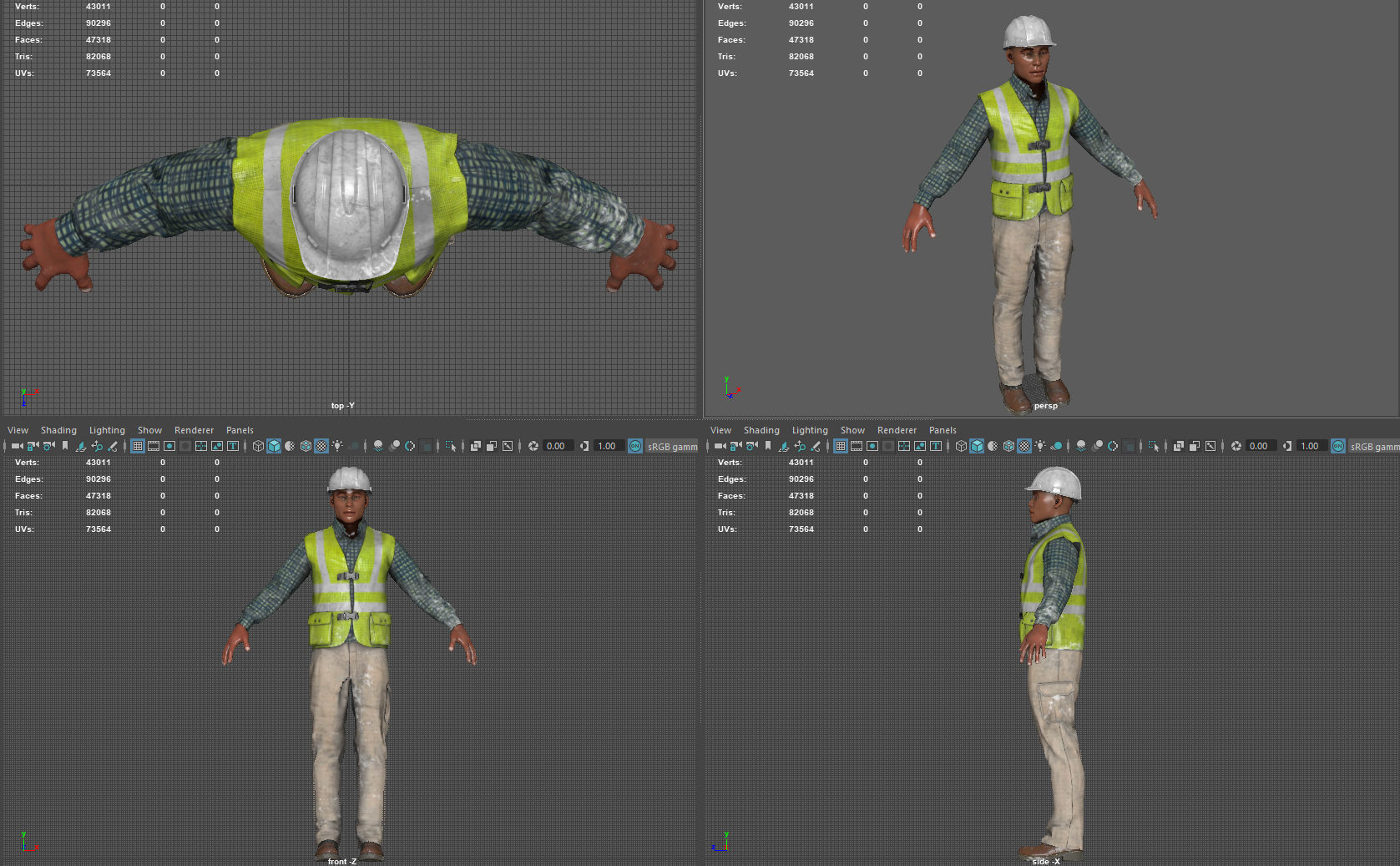Toggle Wireframe on Shaded in front panel toolbar
This screenshot has width=1400, height=866.
coord(306,446)
